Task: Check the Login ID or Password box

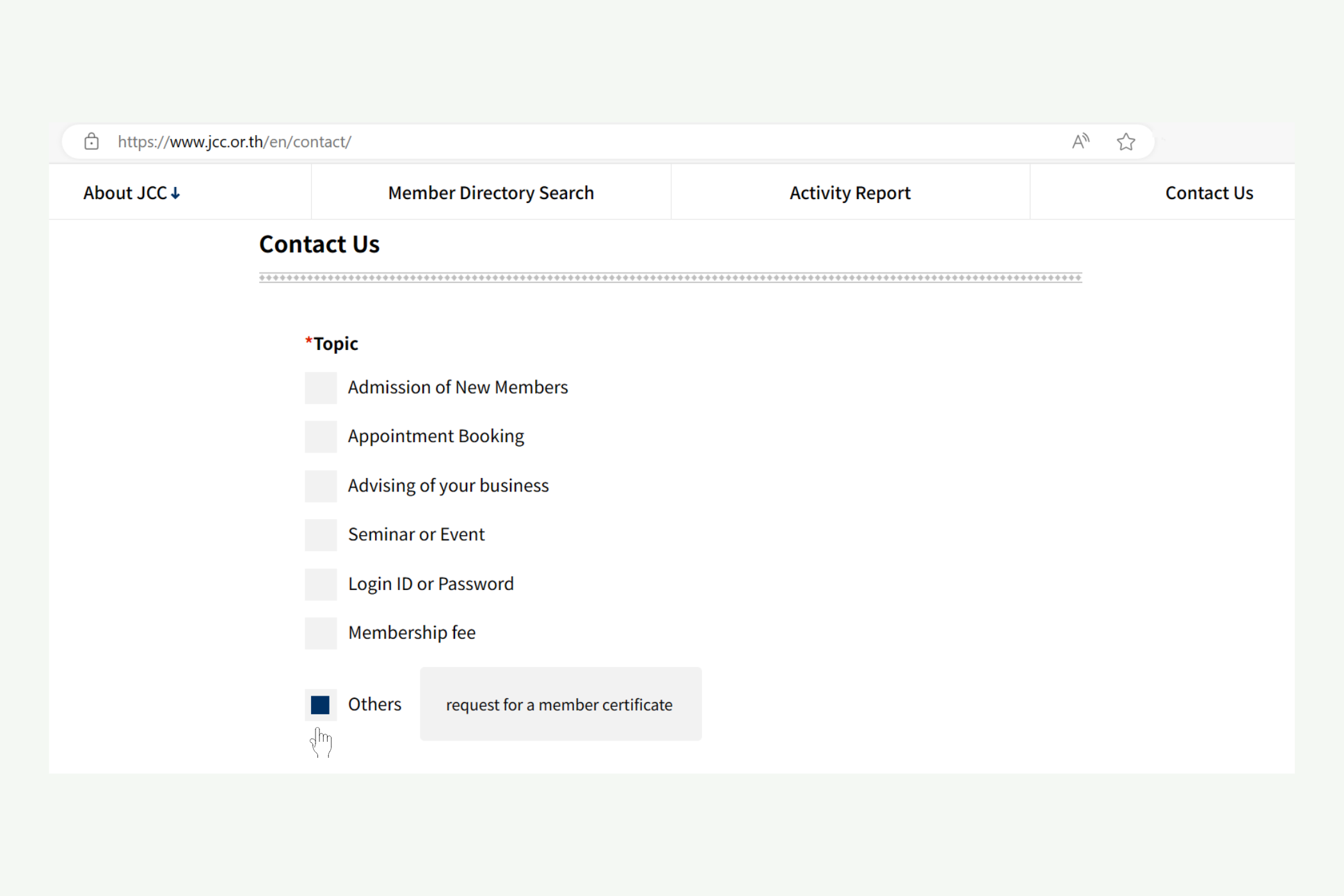Action: coord(321,584)
